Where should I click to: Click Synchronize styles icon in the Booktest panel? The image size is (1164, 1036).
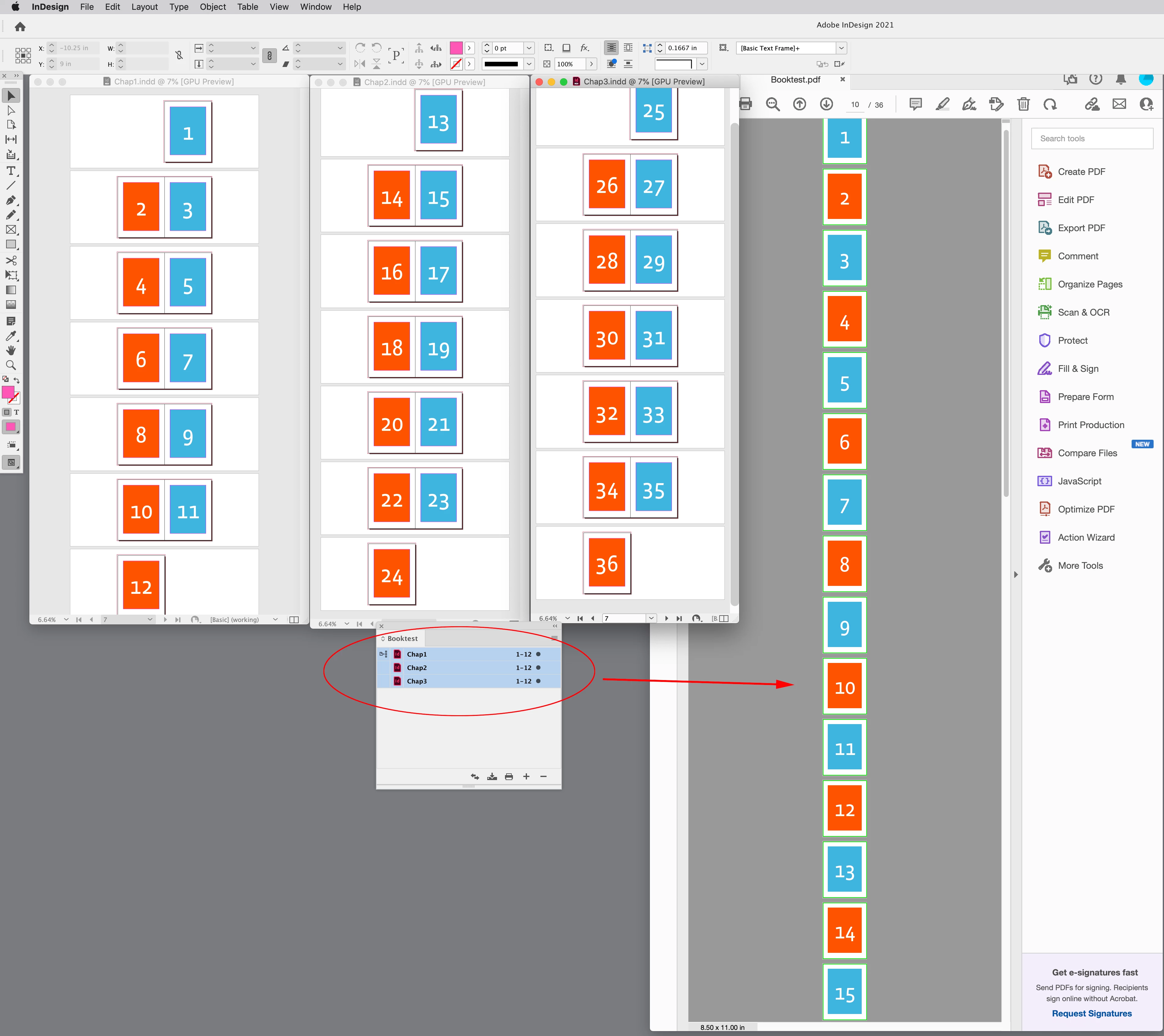tap(475, 776)
